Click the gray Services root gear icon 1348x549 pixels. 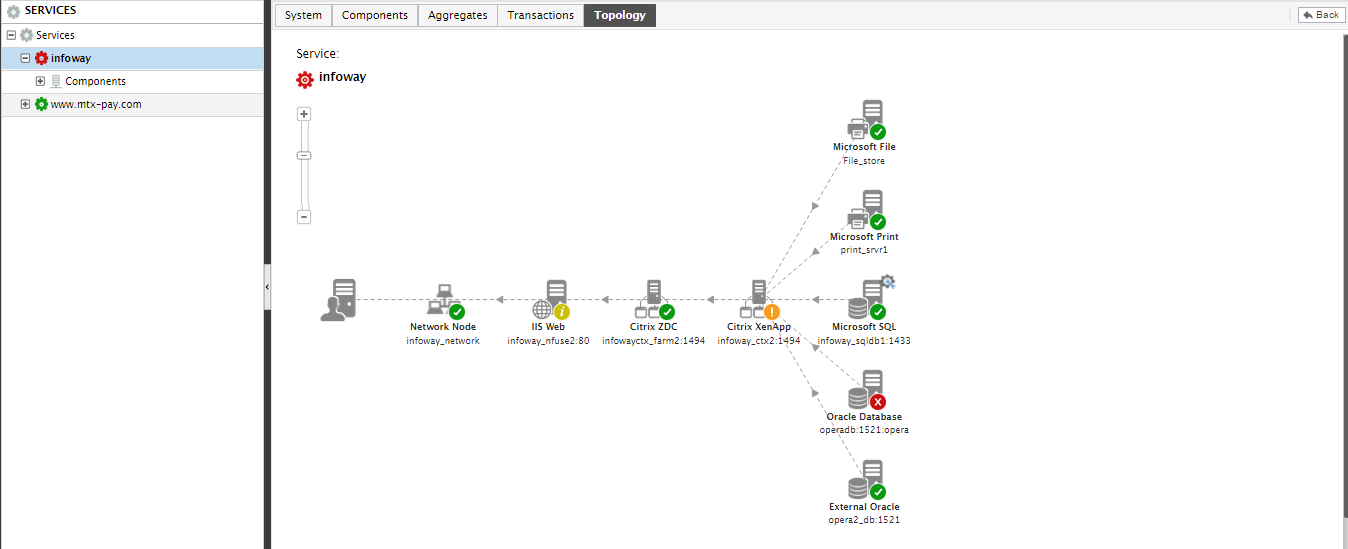click(27, 35)
